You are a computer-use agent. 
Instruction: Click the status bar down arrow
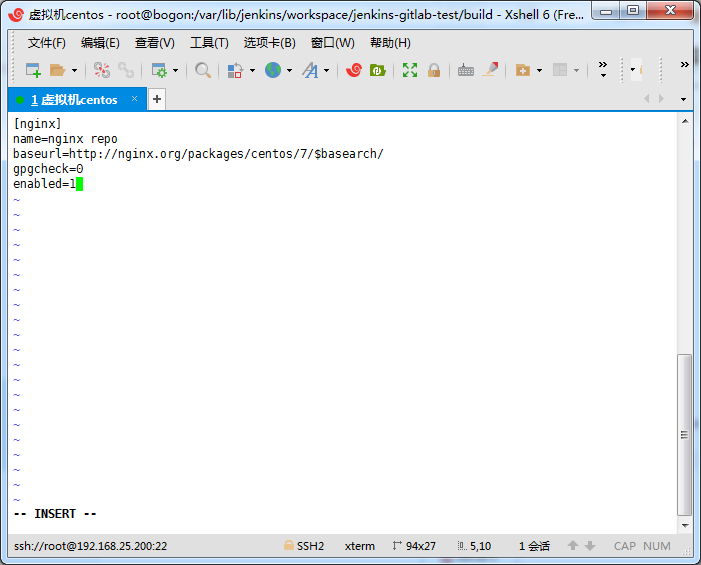click(x=590, y=546)
